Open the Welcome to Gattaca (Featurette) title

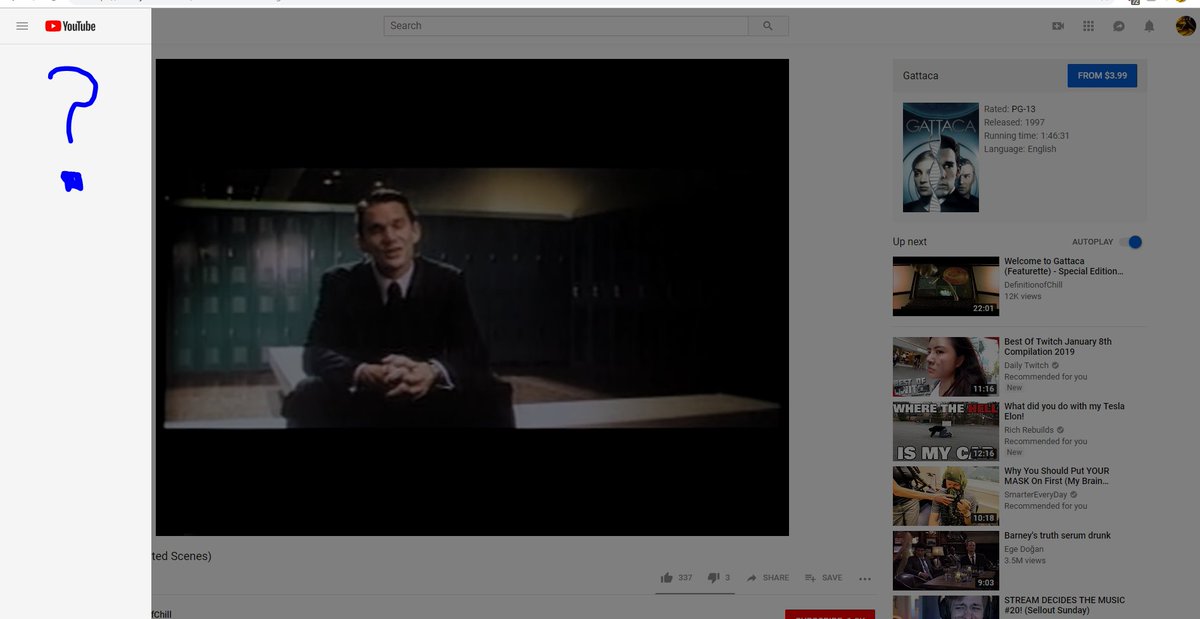1064,266
